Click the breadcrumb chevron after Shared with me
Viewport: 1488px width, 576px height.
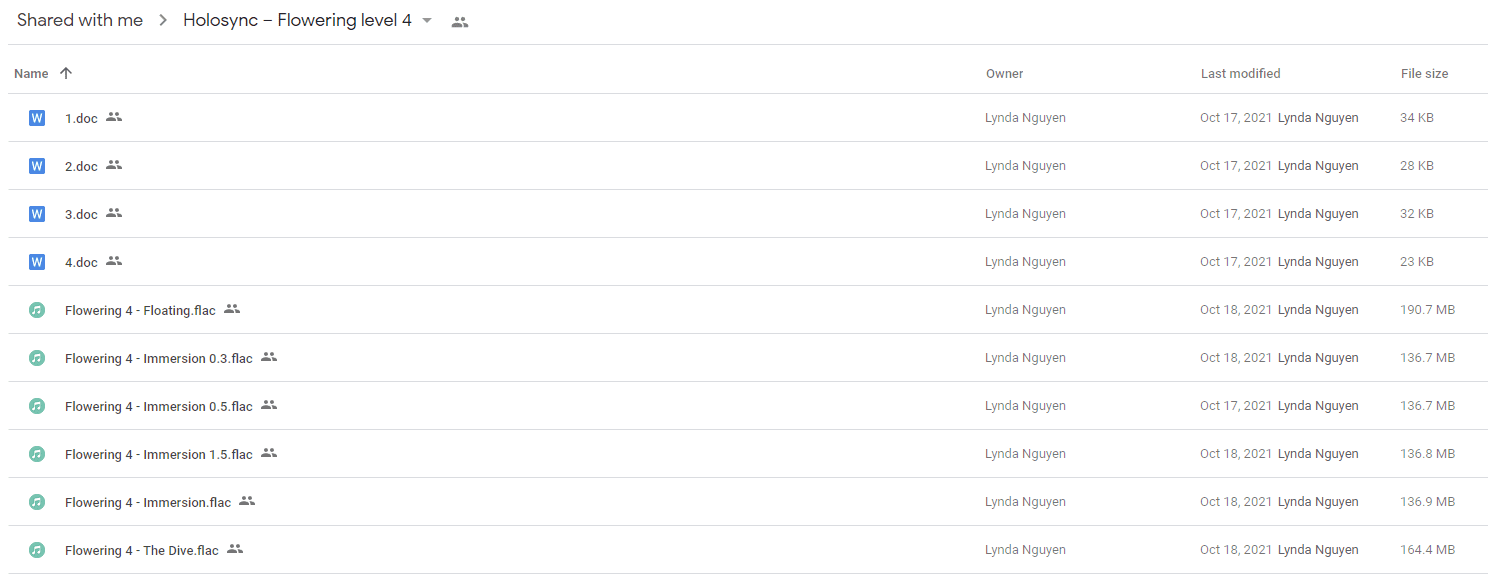pyautogui.click(x=163, y=21)
